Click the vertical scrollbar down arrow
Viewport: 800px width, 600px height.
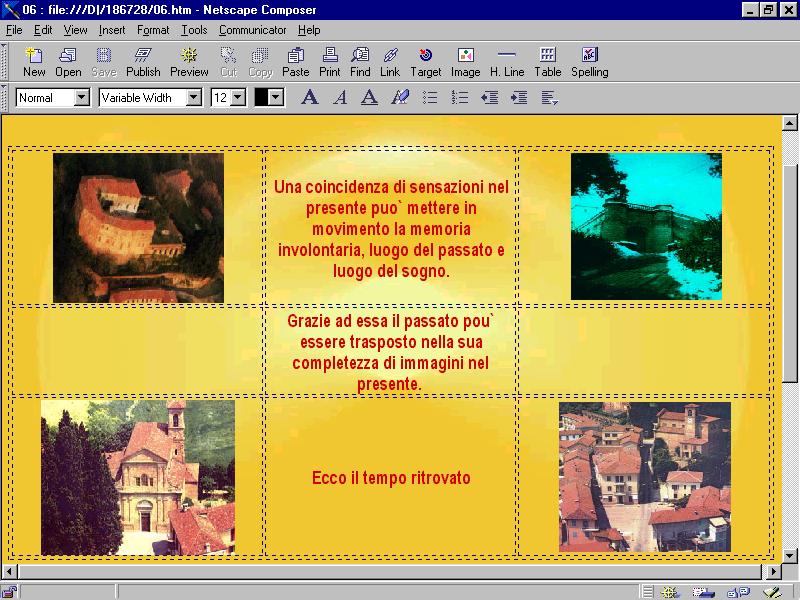789,556
